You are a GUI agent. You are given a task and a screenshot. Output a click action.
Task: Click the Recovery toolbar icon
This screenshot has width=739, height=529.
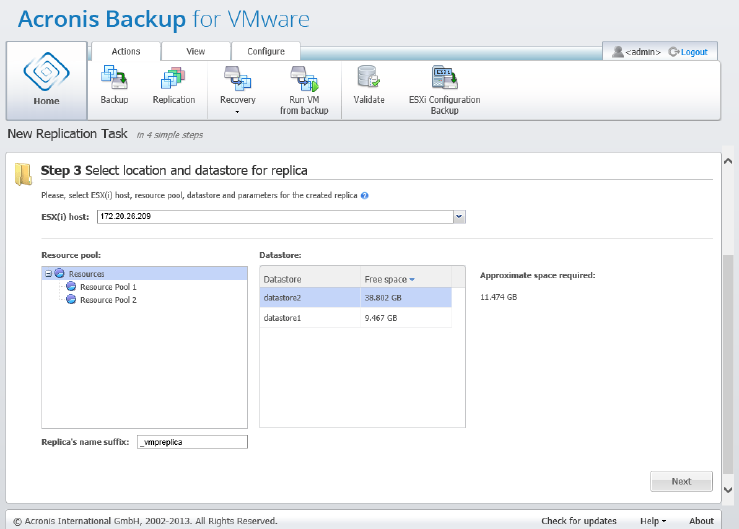coord(237,79)
